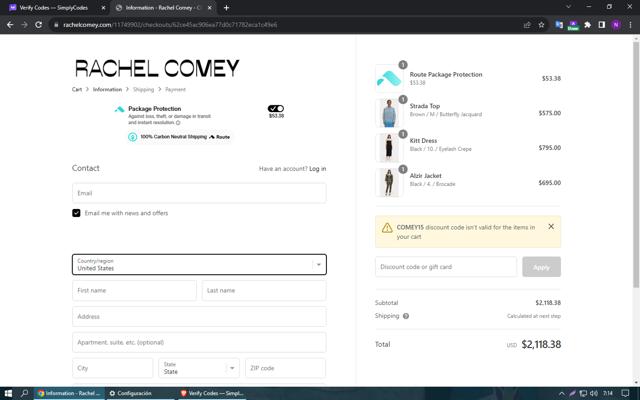The image size is (640, 400).
Task: Close the Verify Codes SimplyCodes tab
Action: click(103, 8)
